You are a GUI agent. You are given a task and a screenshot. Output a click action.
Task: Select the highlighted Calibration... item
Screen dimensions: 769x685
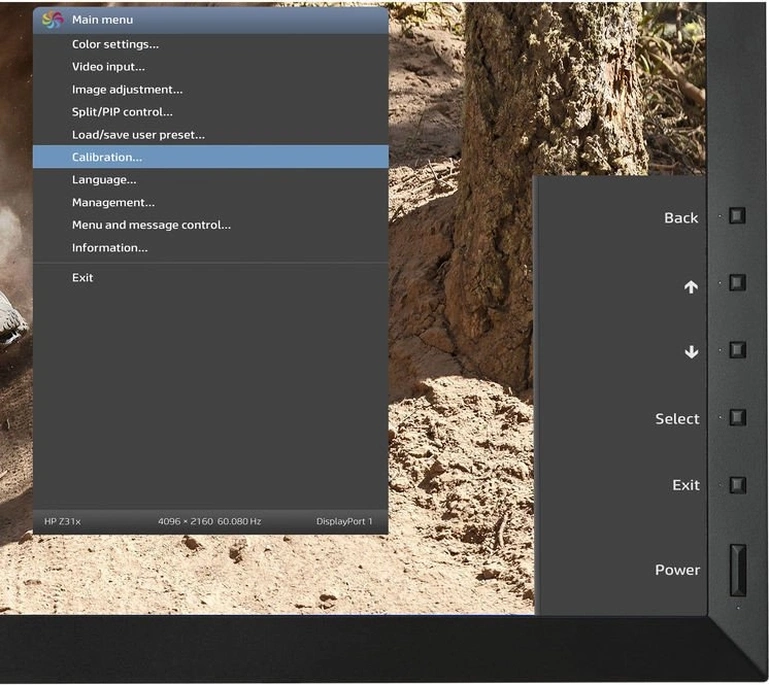107,157
